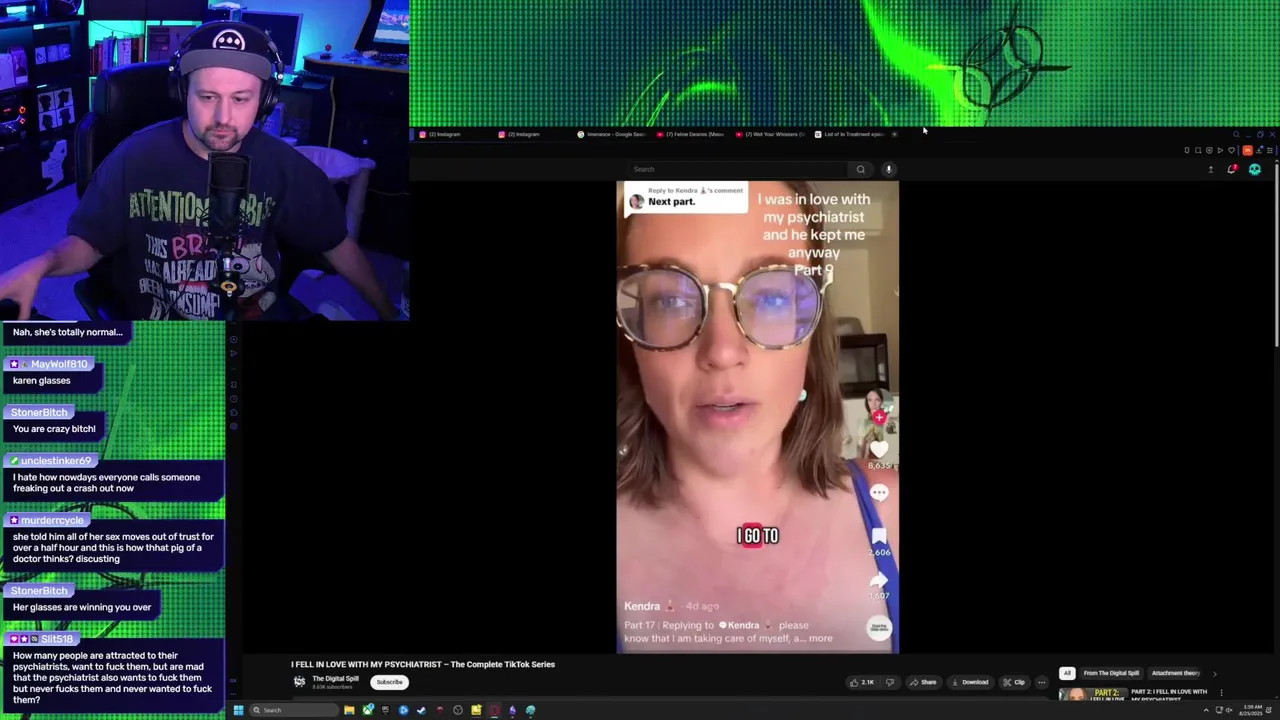Search YouTube with the magnifier button

[860, 169]
